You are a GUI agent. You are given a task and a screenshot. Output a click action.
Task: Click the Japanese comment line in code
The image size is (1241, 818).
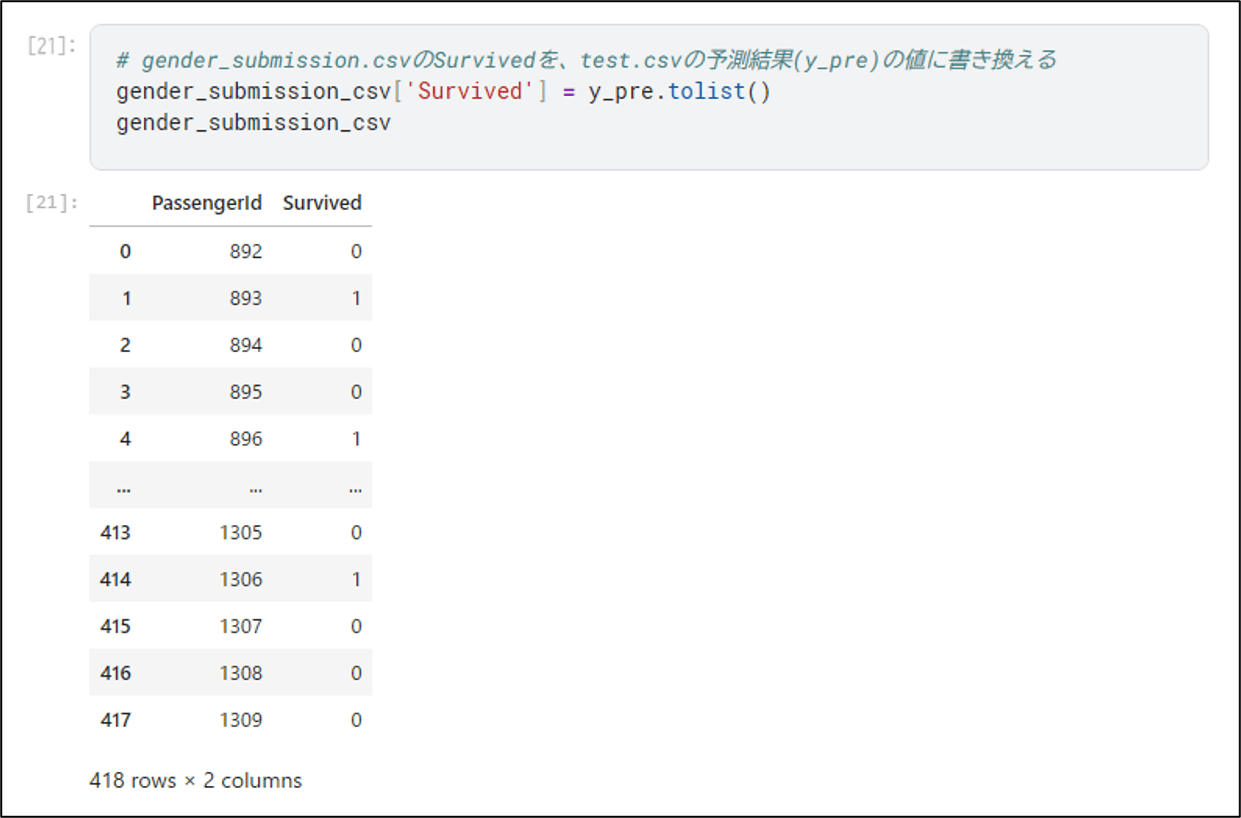point(586,60)
